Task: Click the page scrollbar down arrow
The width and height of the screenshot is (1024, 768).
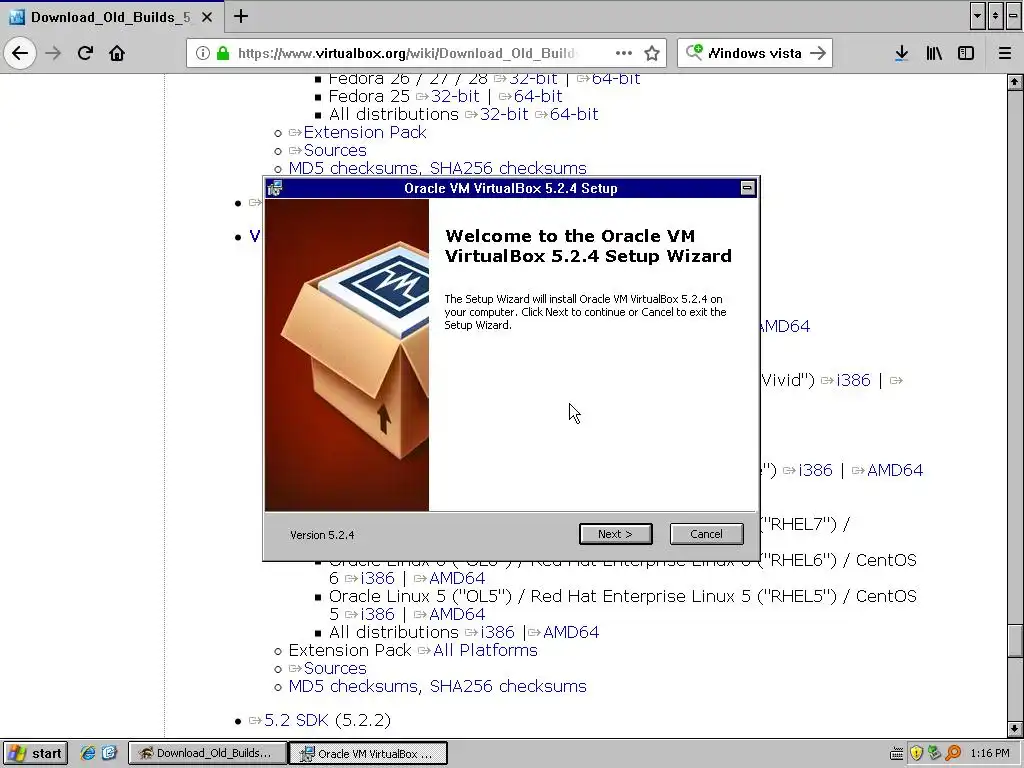Action: [1014, 728]
